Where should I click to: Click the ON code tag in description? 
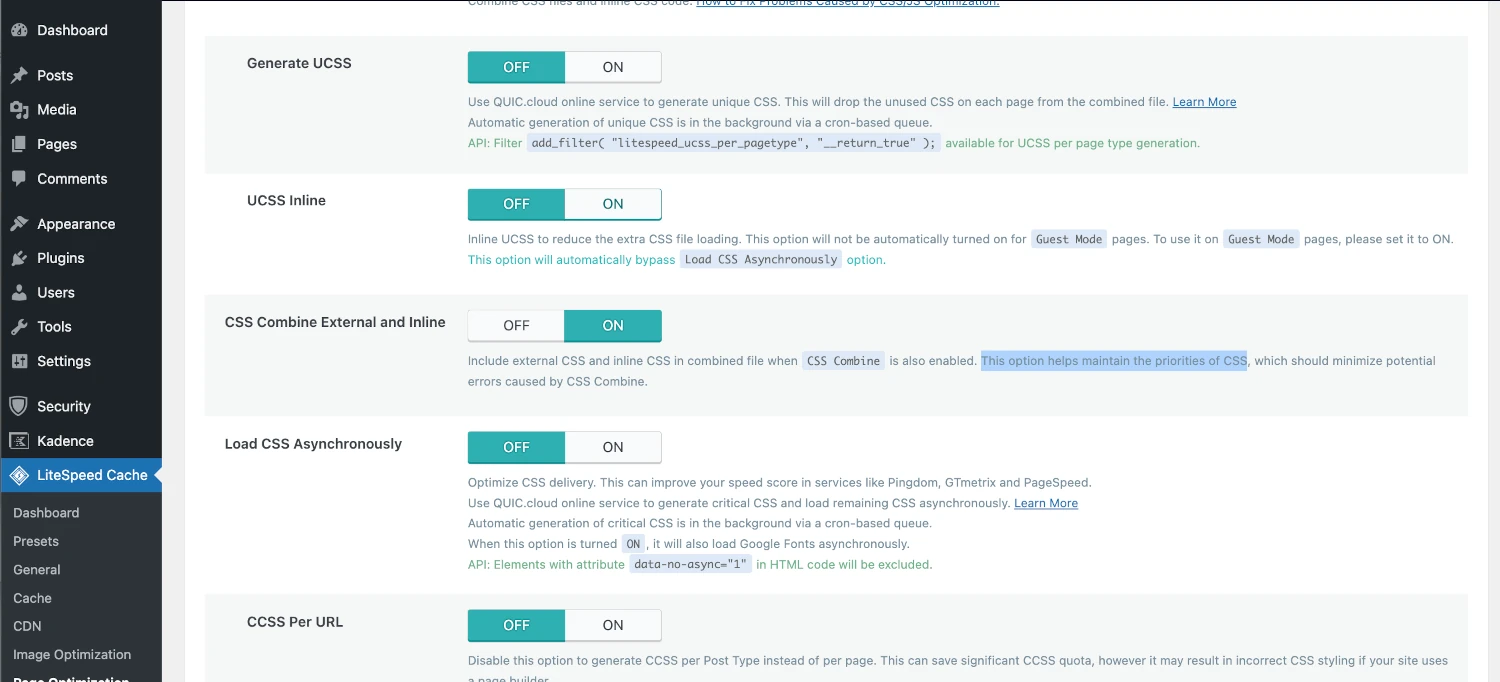pos(633,544)
